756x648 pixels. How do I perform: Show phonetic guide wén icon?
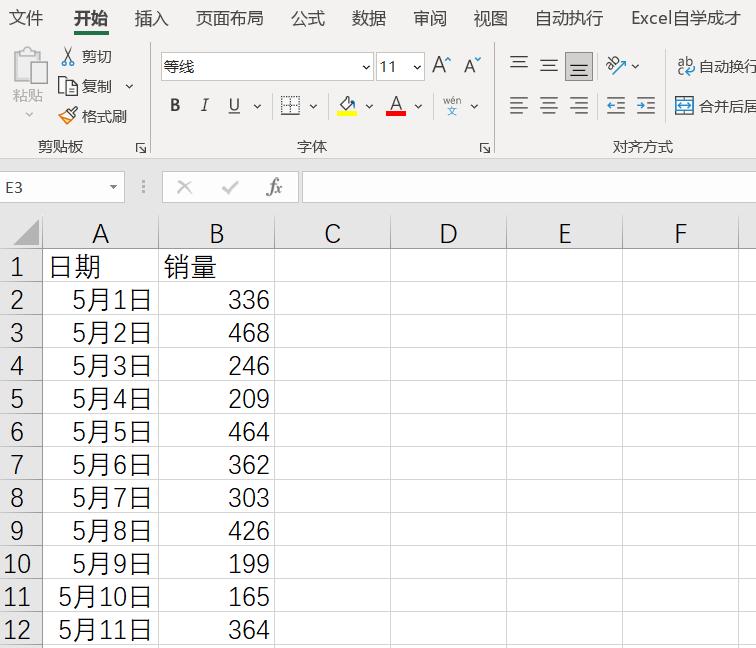click(452, 106)
